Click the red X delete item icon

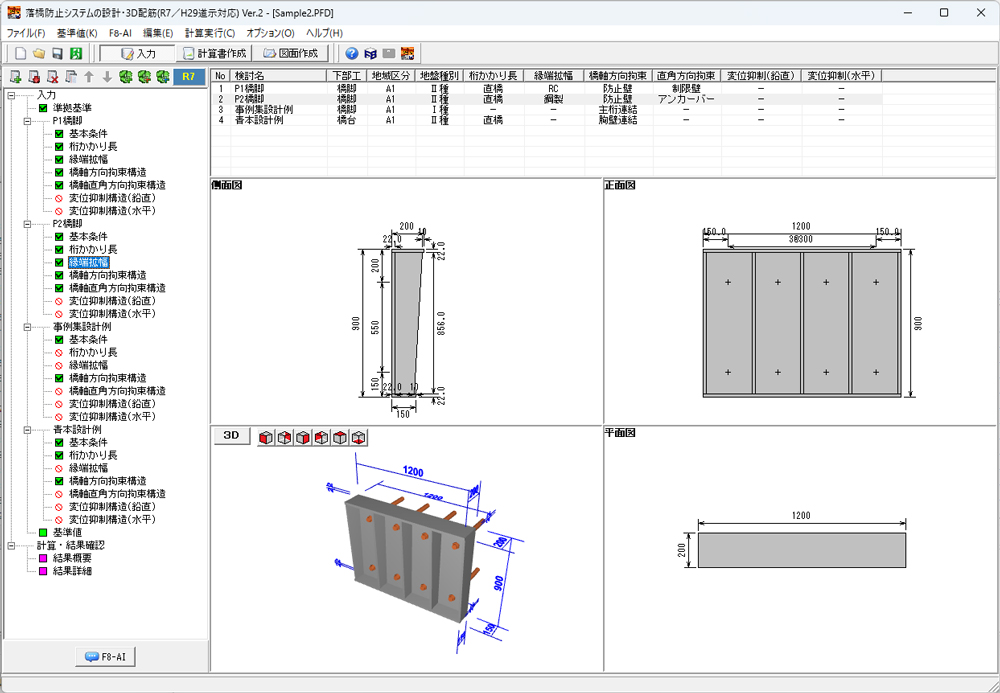(52, 77)
